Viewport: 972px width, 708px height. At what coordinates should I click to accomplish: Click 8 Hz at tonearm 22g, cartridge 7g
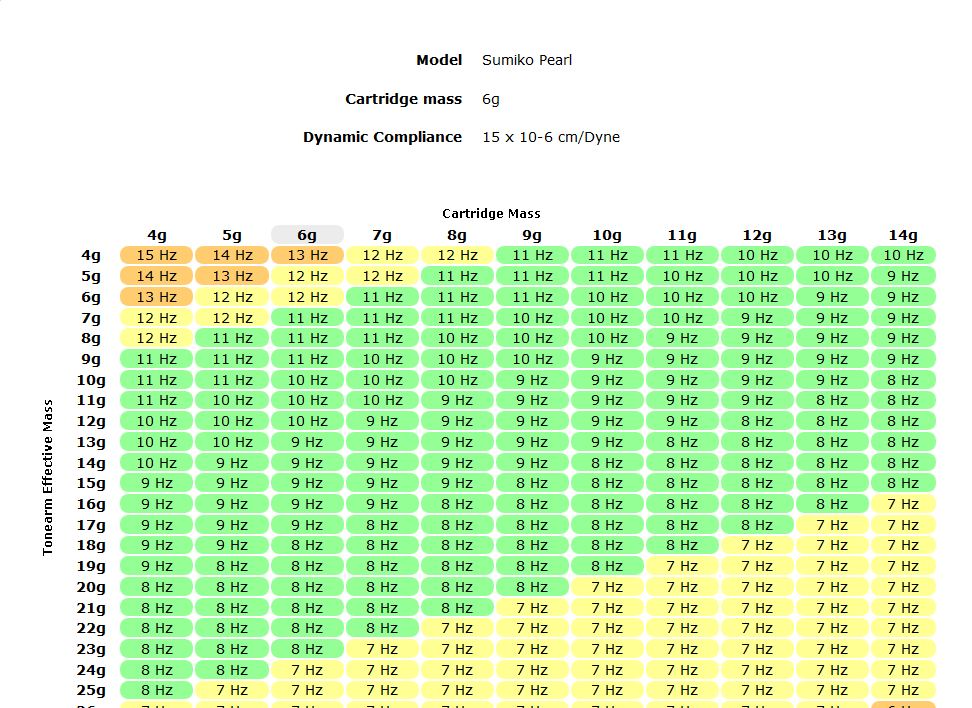[382, 629]
